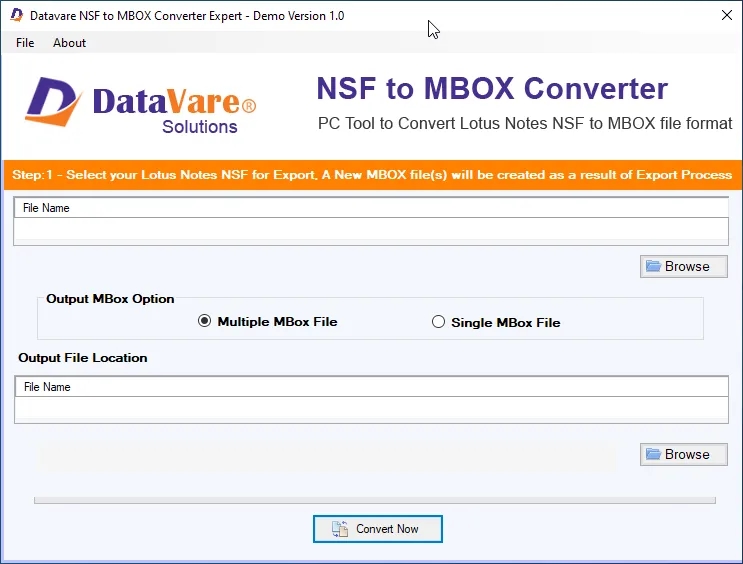Close the NSF to MBOX Converter window

pyautogui.click(x=726, y=15)
